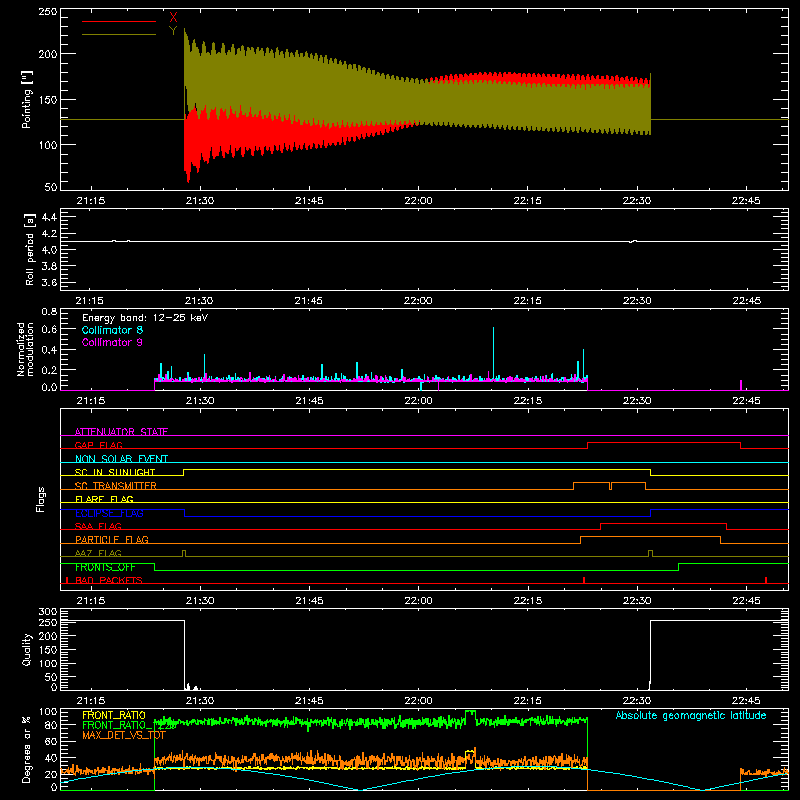This screenshot has width=800, height=800.
Task: Click the raised SAA_FLAG step segment
Action: point(663,524)
